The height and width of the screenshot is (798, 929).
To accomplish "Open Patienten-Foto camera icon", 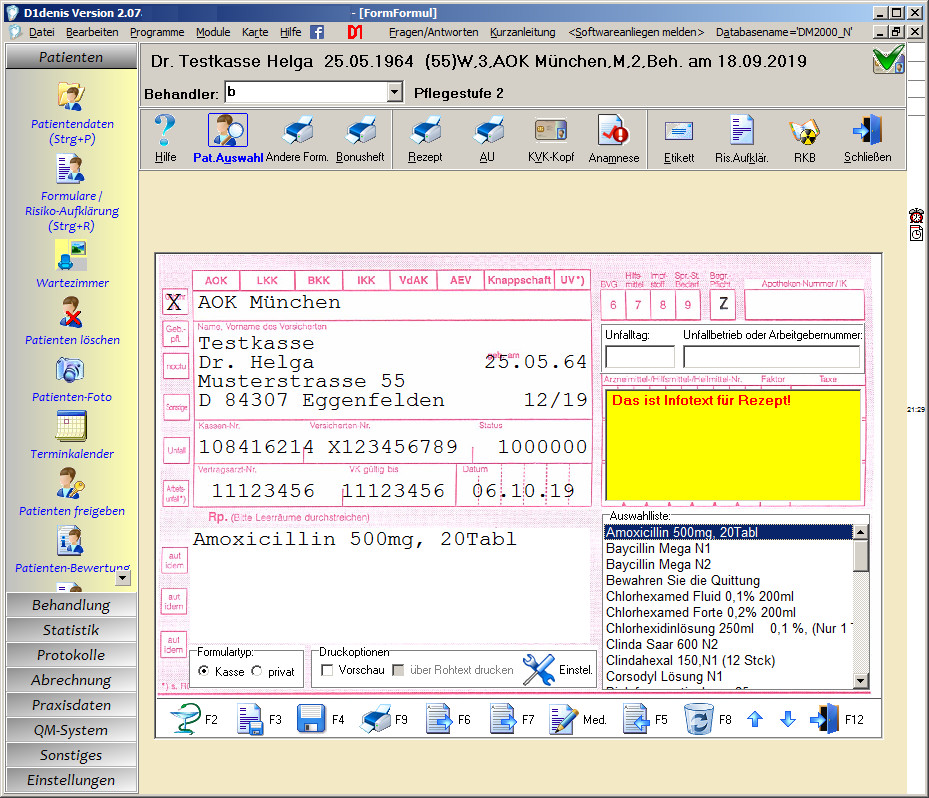I will 71,370.
